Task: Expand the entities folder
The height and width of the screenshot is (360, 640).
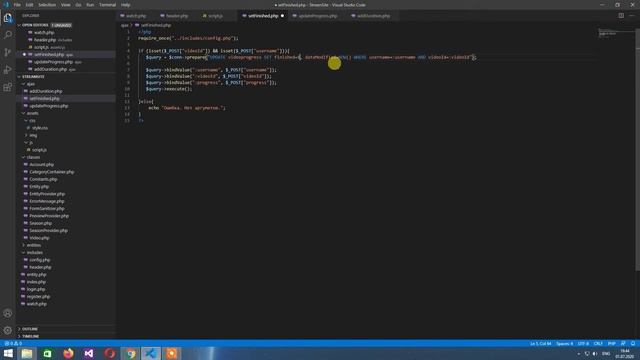Action: (x=33, y=245)
